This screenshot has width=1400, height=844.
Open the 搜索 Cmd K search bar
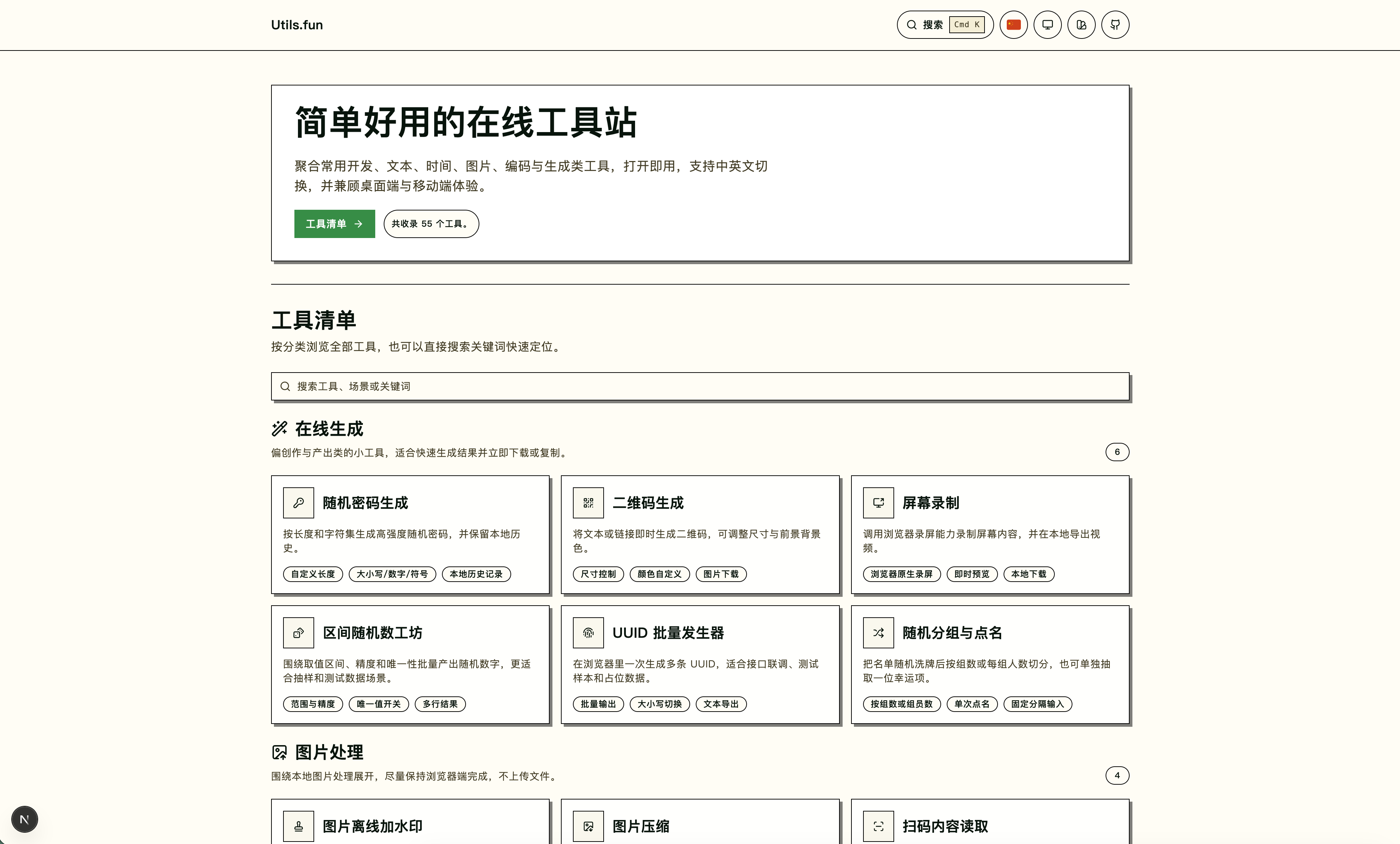(944, 24)
